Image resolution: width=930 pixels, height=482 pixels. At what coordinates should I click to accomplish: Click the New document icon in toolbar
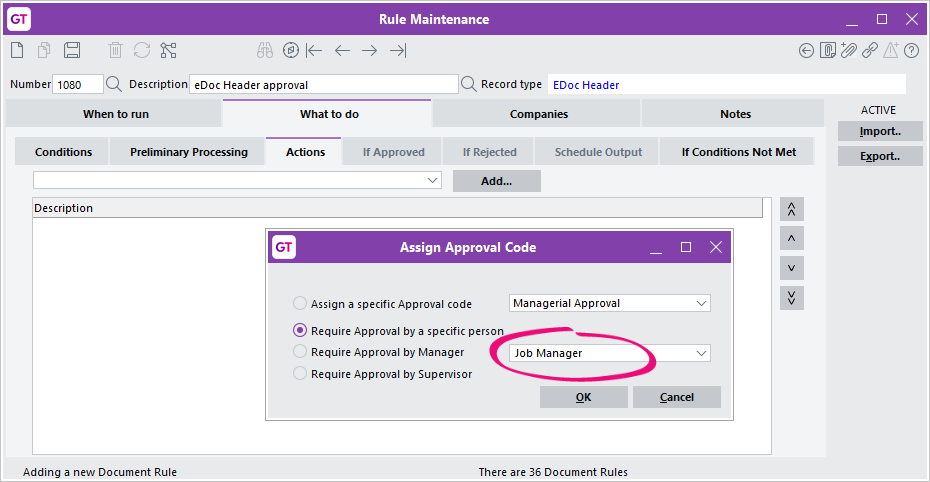coord(18,50)
